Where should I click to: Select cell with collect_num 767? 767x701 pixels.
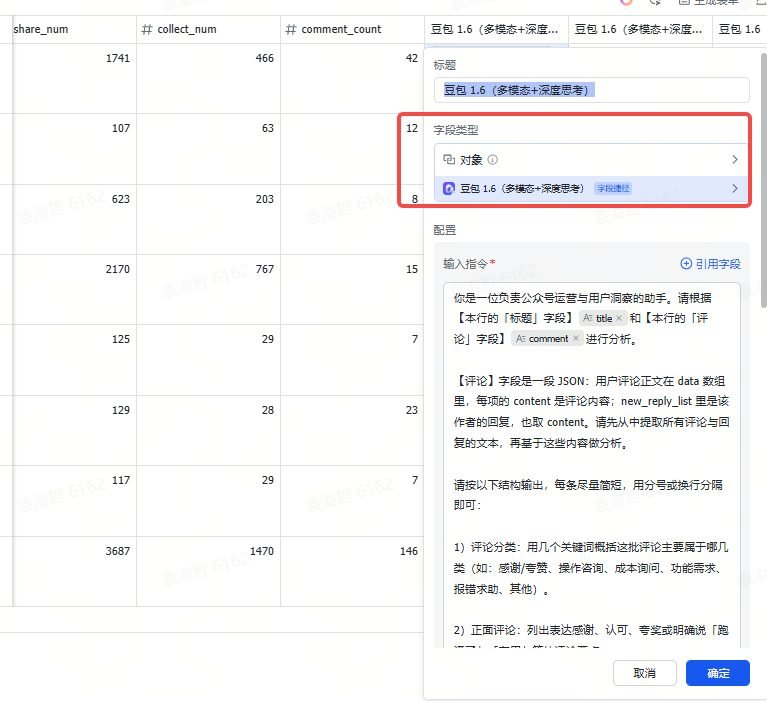(x=208, y=290)
